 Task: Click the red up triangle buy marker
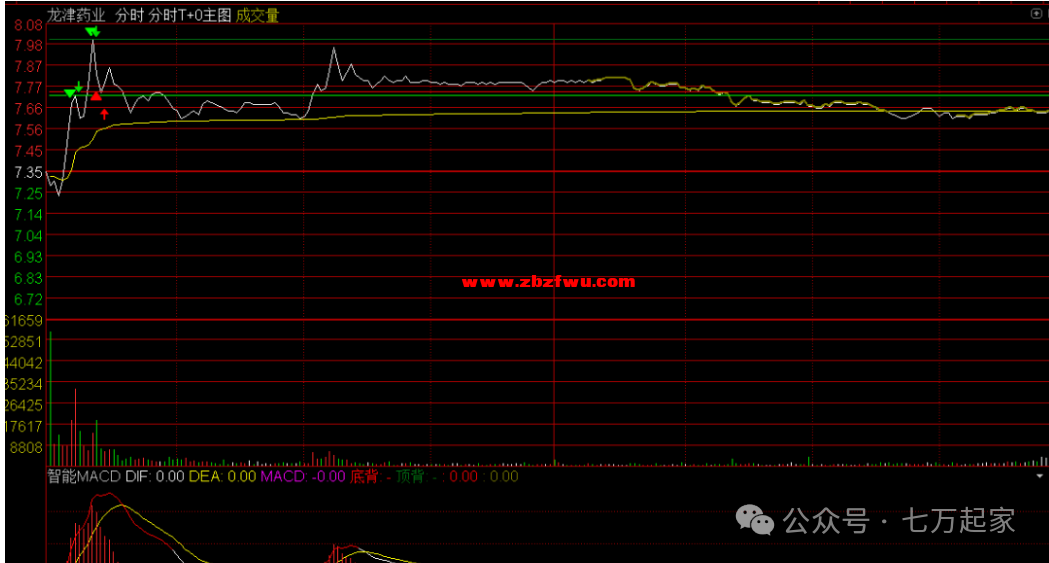point(96,96)
